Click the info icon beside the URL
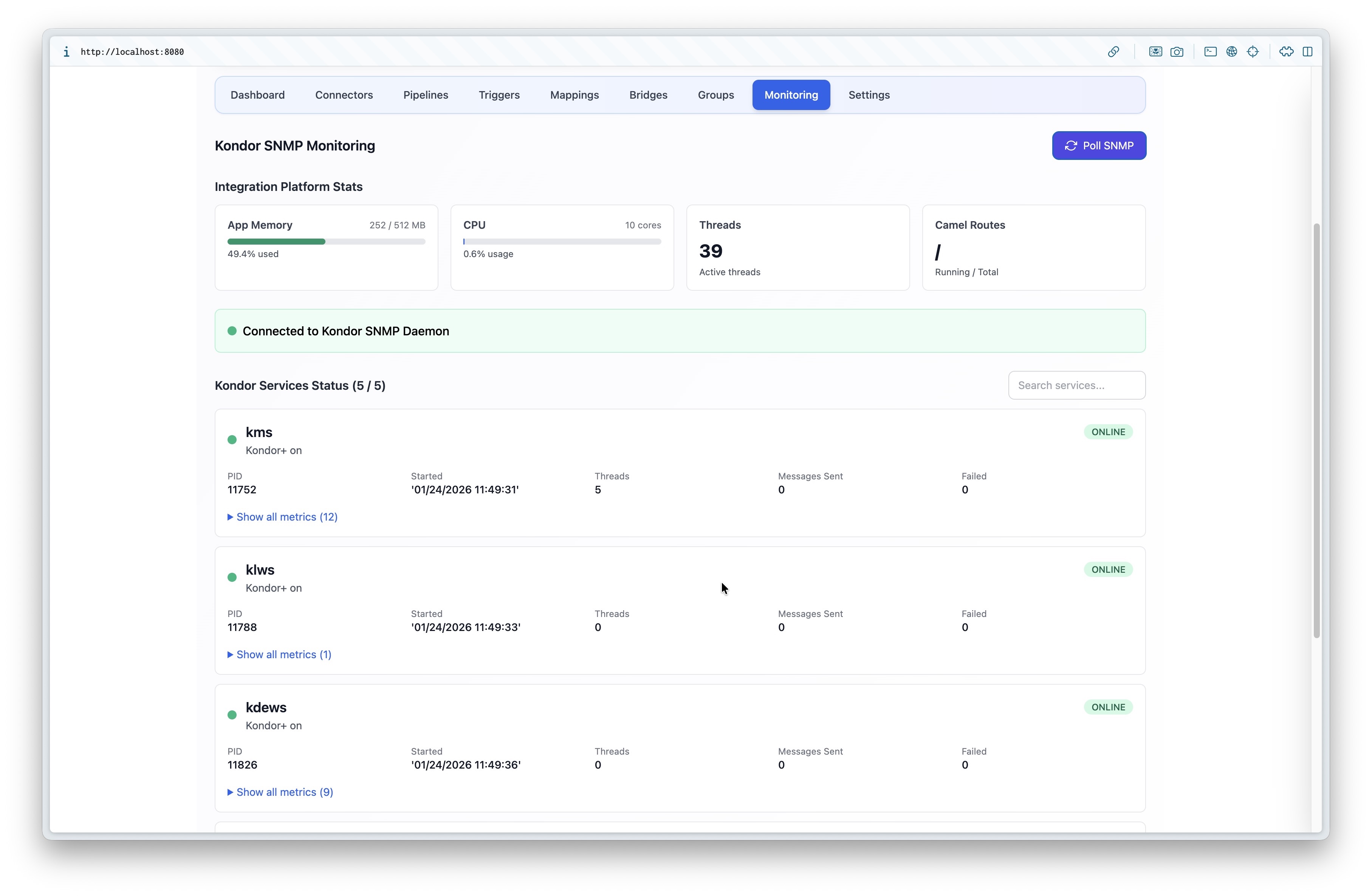The height and width of the screenshot is (896, 1372). 66,51
